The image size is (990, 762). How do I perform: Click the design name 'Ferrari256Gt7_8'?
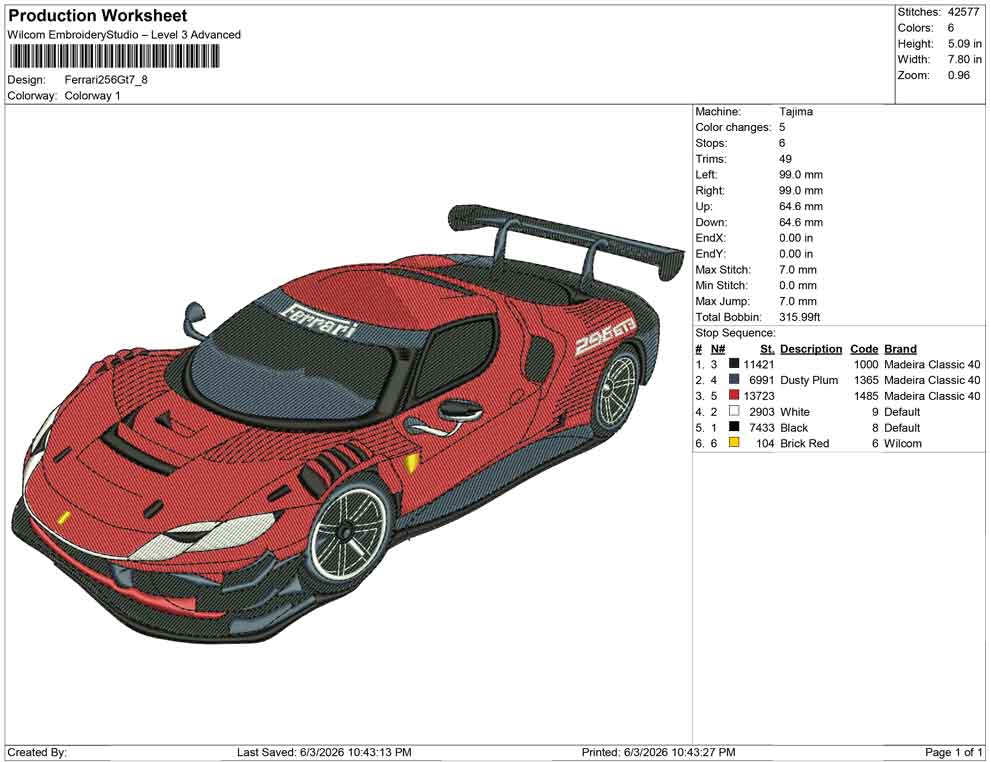point(106,80)
